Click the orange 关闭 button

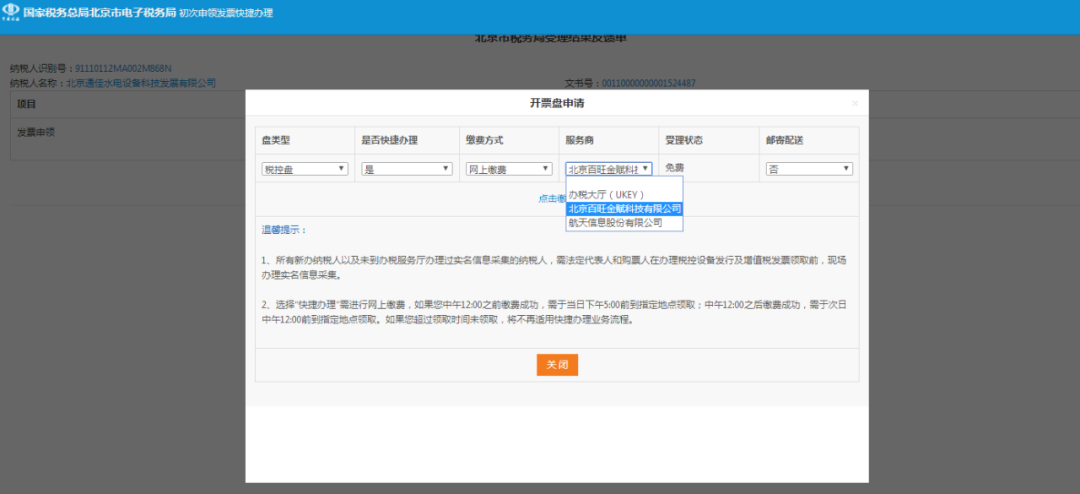tap(557, 365)
